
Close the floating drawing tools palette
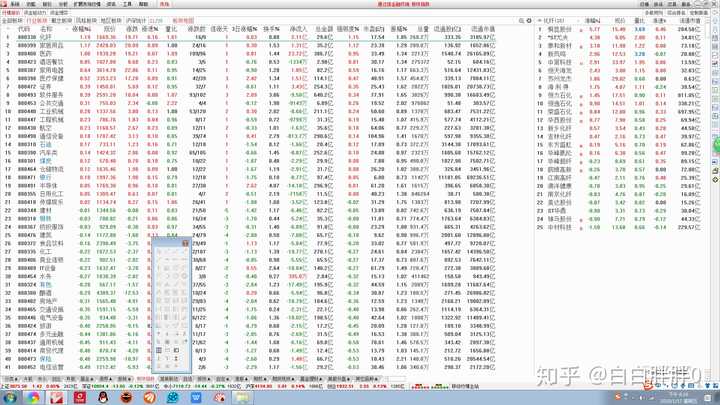pos(186,243)
